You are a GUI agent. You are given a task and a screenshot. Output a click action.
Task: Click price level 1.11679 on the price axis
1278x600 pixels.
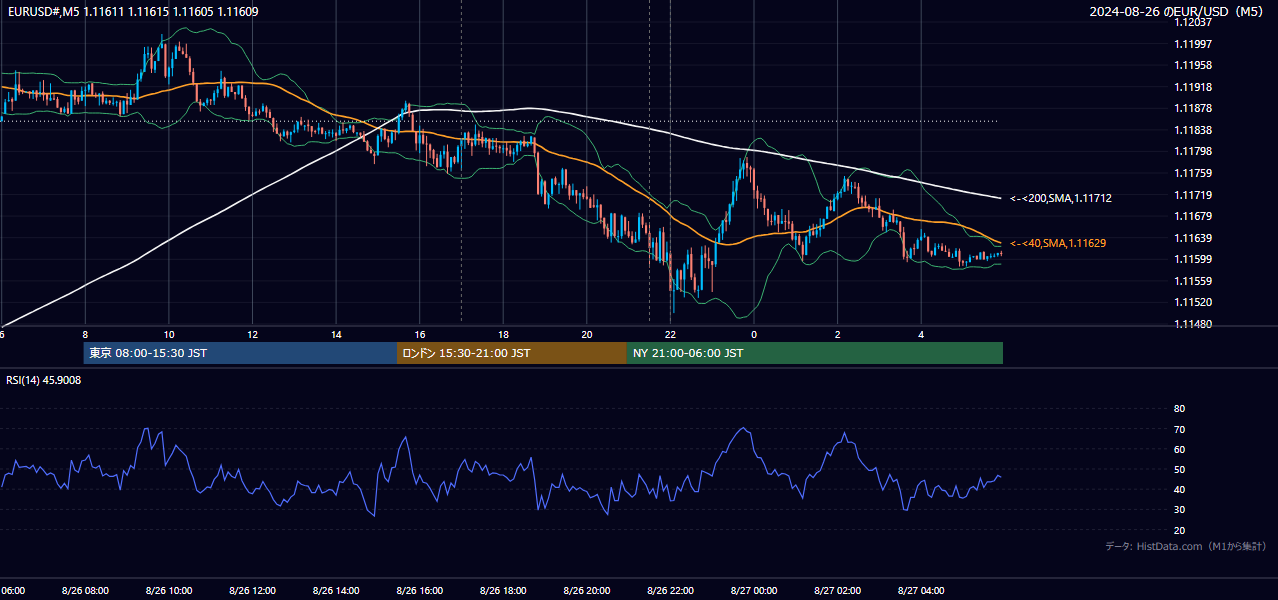pyautogui.click(x=1193, y=216)
